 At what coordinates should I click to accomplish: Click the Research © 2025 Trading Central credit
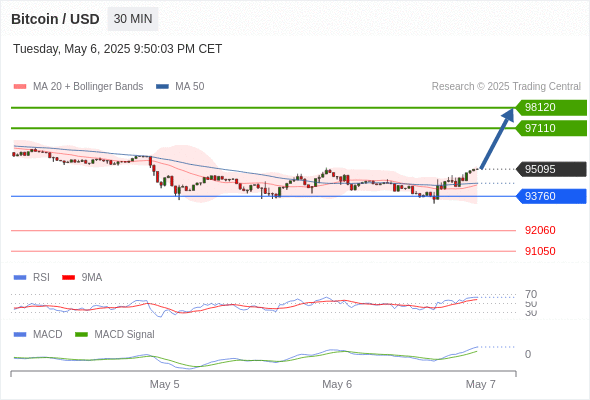coord(506,87)
